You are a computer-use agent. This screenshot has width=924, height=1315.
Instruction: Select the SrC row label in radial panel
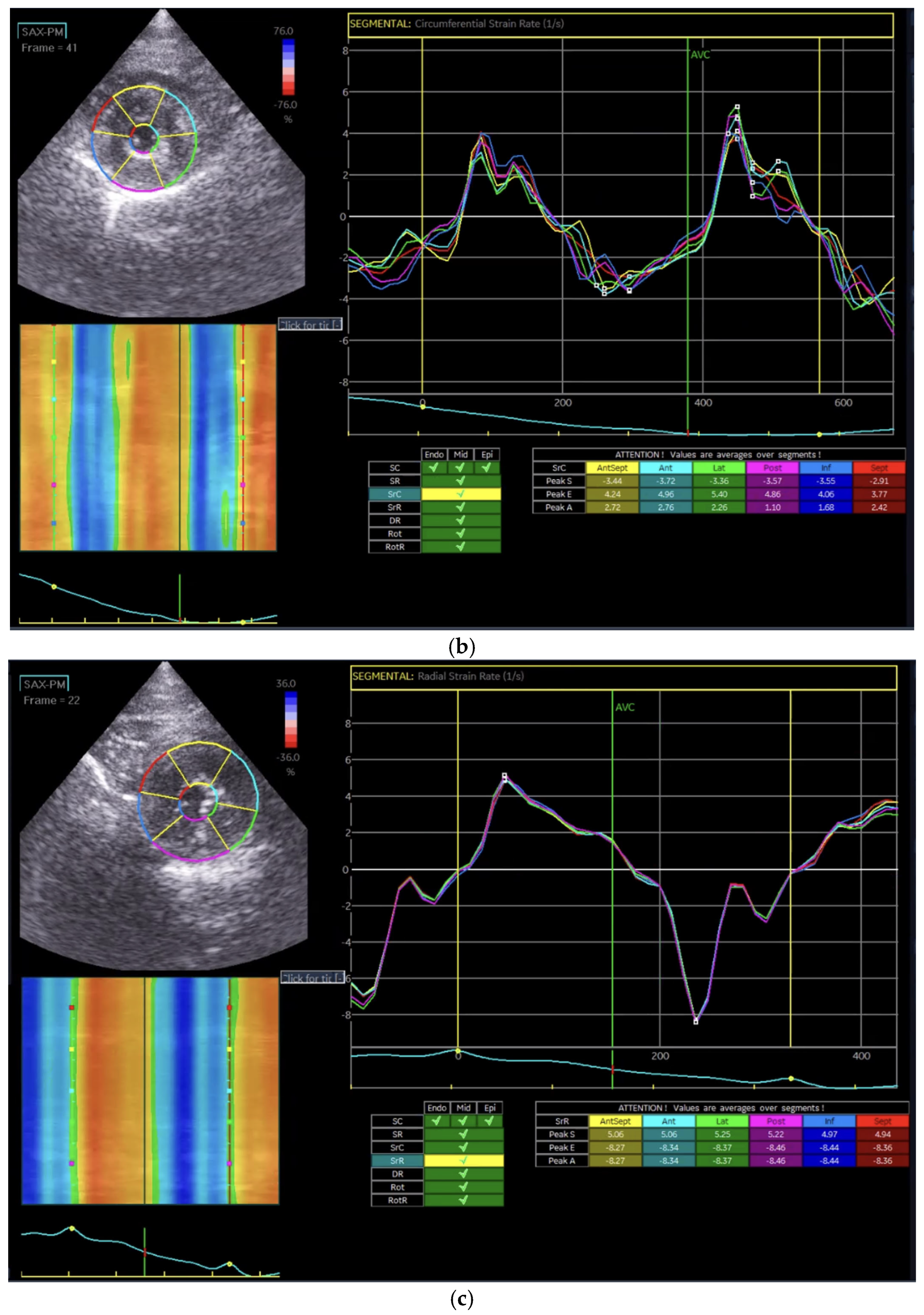(398, 1147)
